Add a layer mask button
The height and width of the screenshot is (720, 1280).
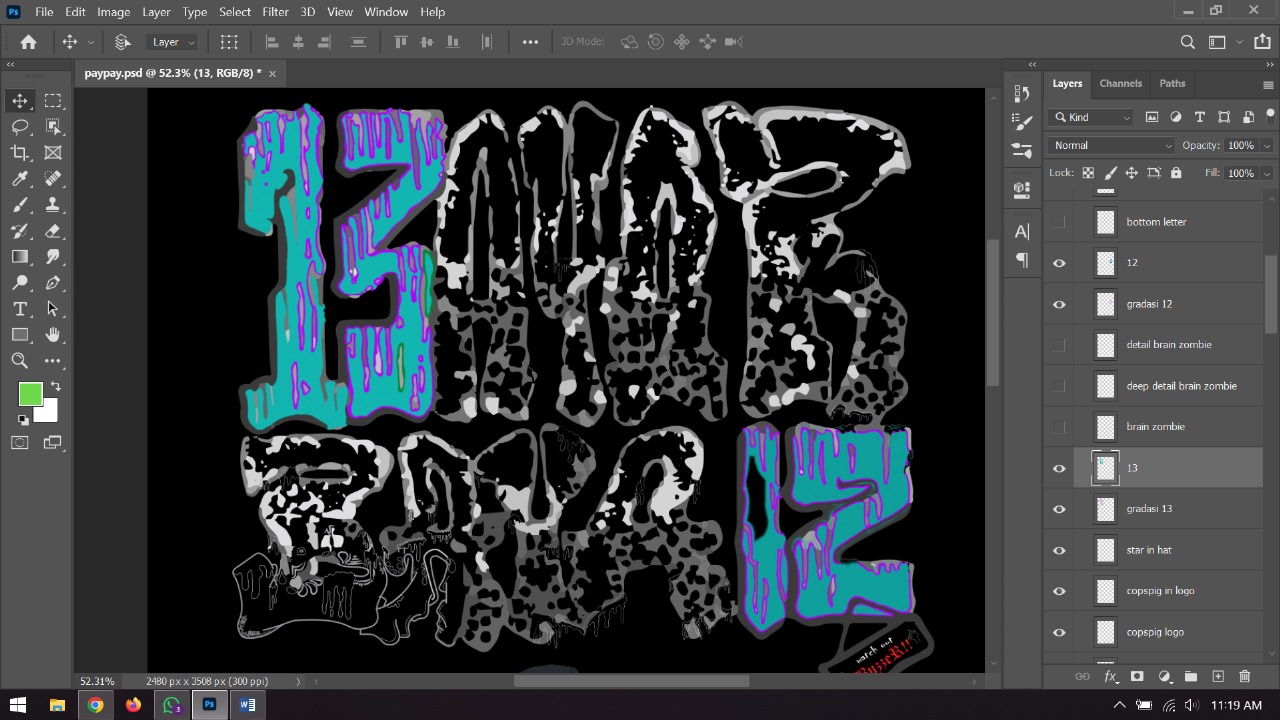coord(1137,677)
